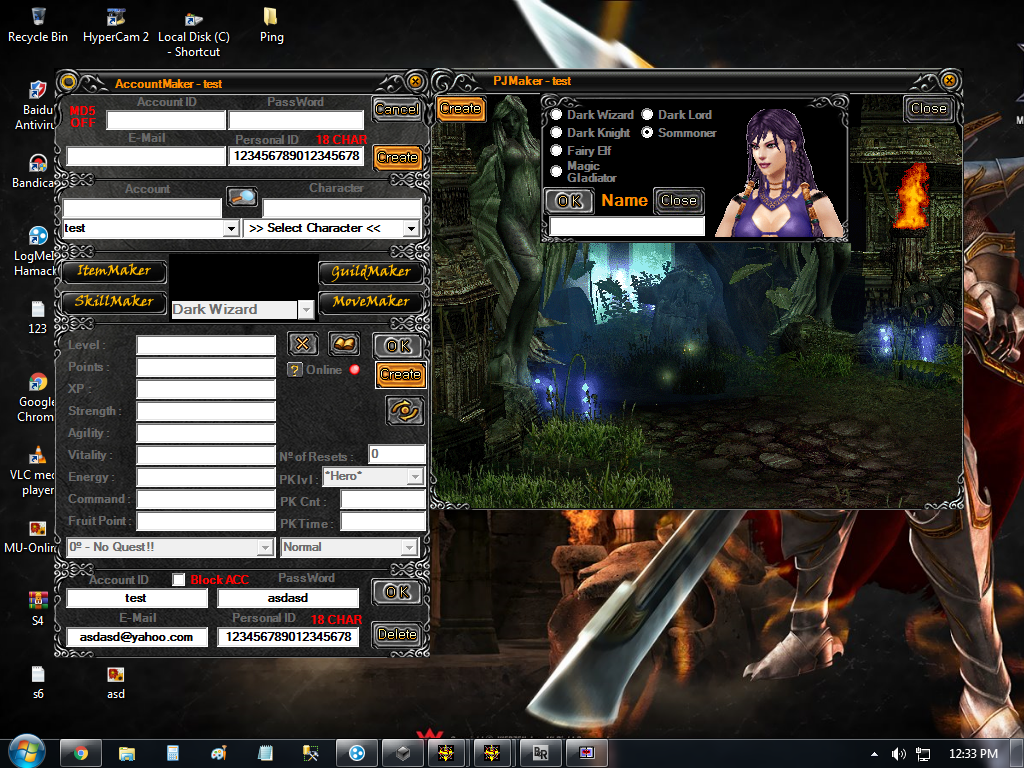
Task: Click OK next to account PassWord asdasd
Action: [397, 592]
